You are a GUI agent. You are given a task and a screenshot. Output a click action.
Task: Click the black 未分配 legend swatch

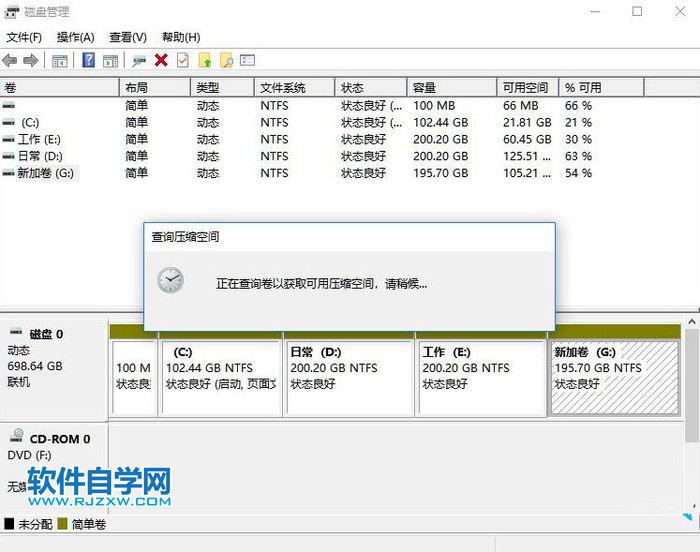click(9, 523)
